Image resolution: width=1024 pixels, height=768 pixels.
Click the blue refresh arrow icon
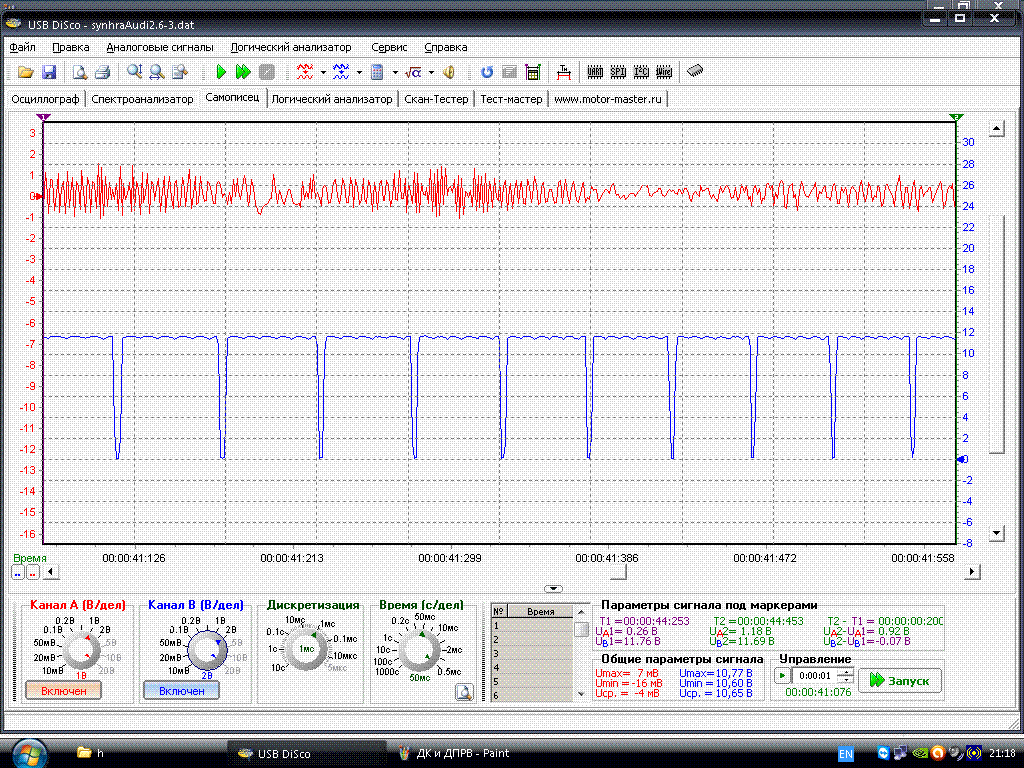487,72
